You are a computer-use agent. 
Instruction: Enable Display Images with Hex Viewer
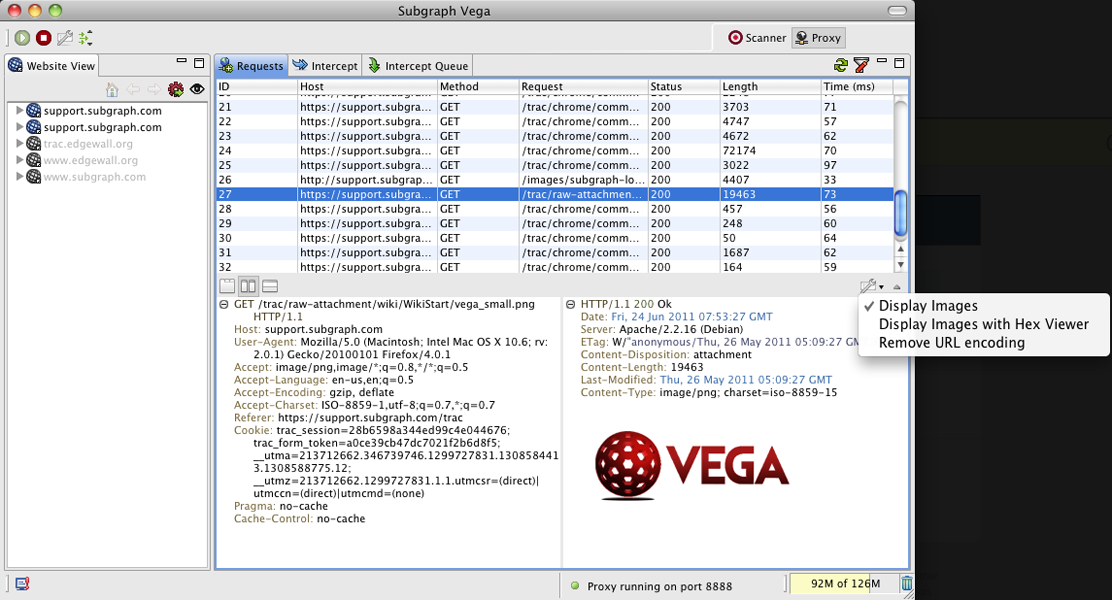(x=983, y=324)
